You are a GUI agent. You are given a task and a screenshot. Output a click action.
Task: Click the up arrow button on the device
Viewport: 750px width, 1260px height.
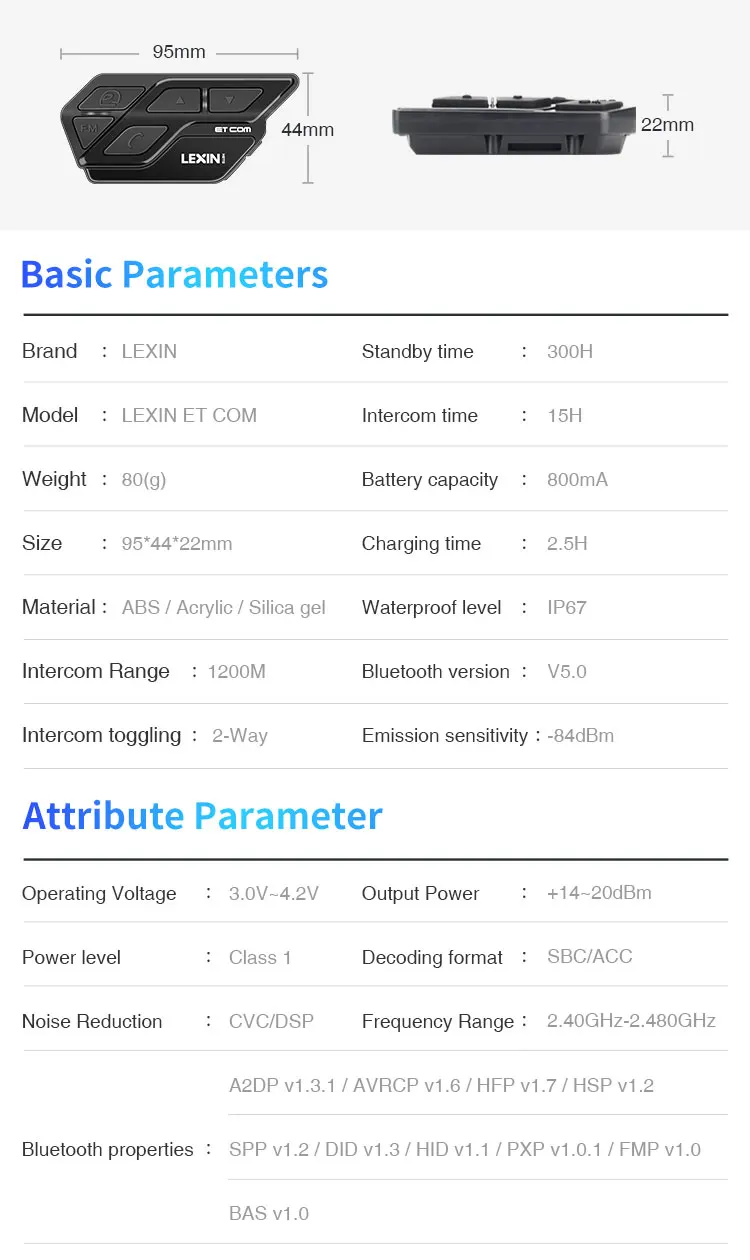(178, 100)
